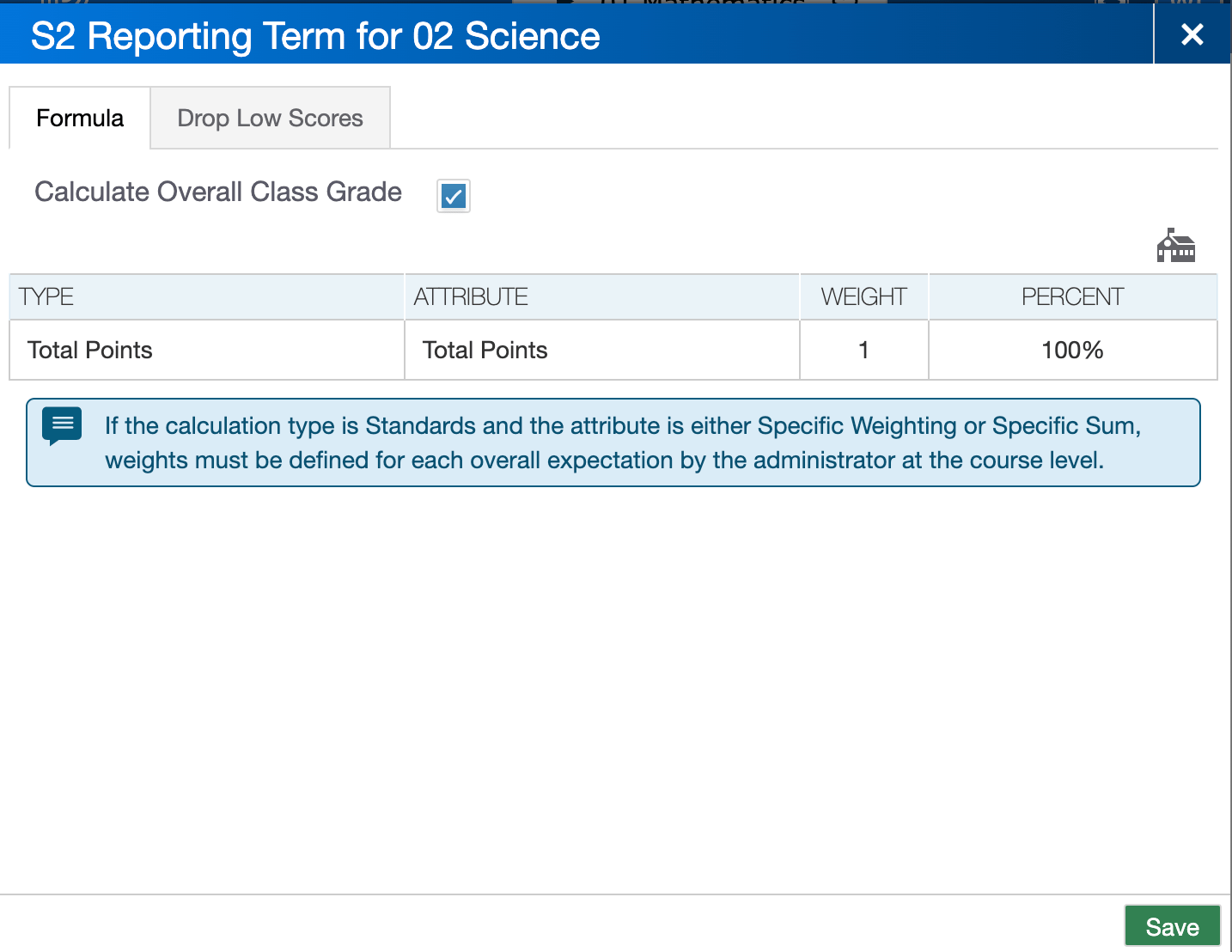Click the ATTRIBUTE column header
The height and width of the screenshot is (952, 1232).
471,296
